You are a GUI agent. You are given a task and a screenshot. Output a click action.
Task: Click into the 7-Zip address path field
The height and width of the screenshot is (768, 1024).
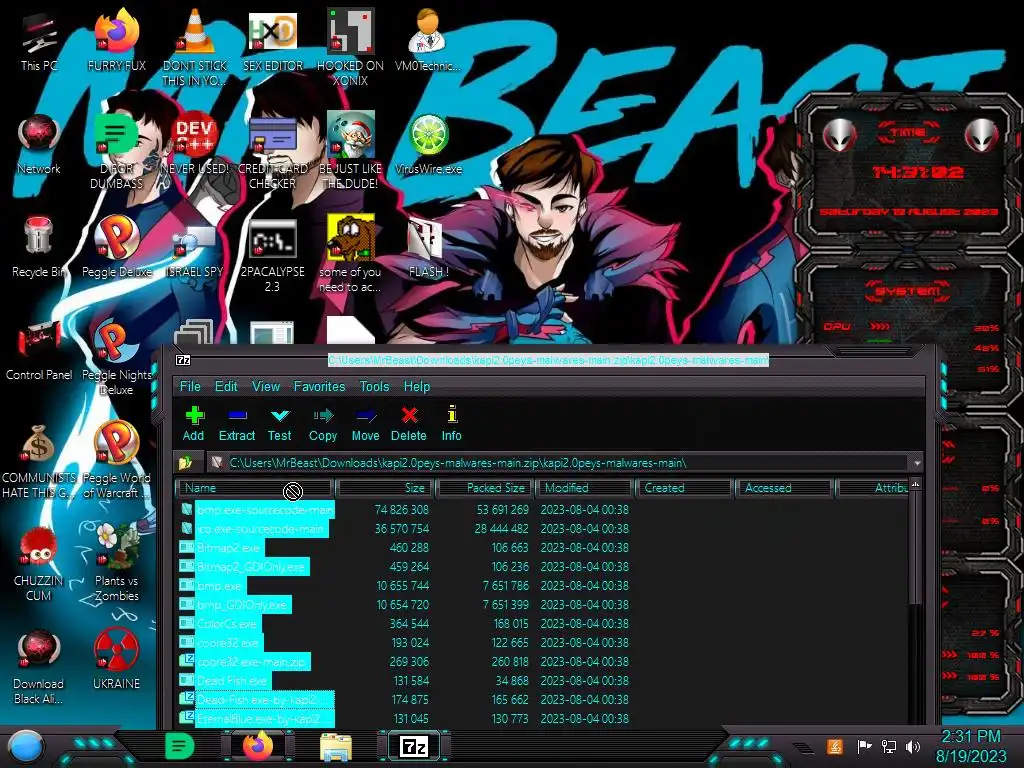[x=559, y=463]
